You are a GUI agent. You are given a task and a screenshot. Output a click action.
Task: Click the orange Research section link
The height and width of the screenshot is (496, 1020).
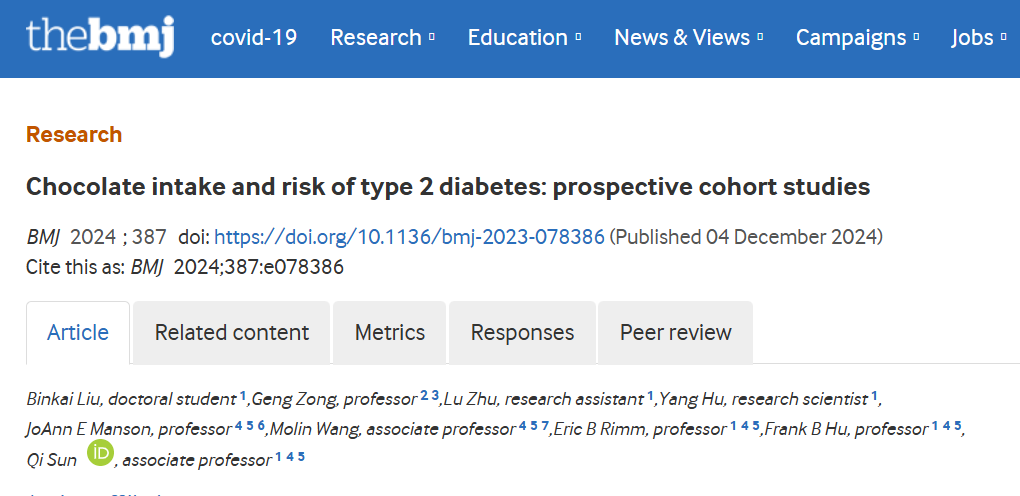[74, 134]
